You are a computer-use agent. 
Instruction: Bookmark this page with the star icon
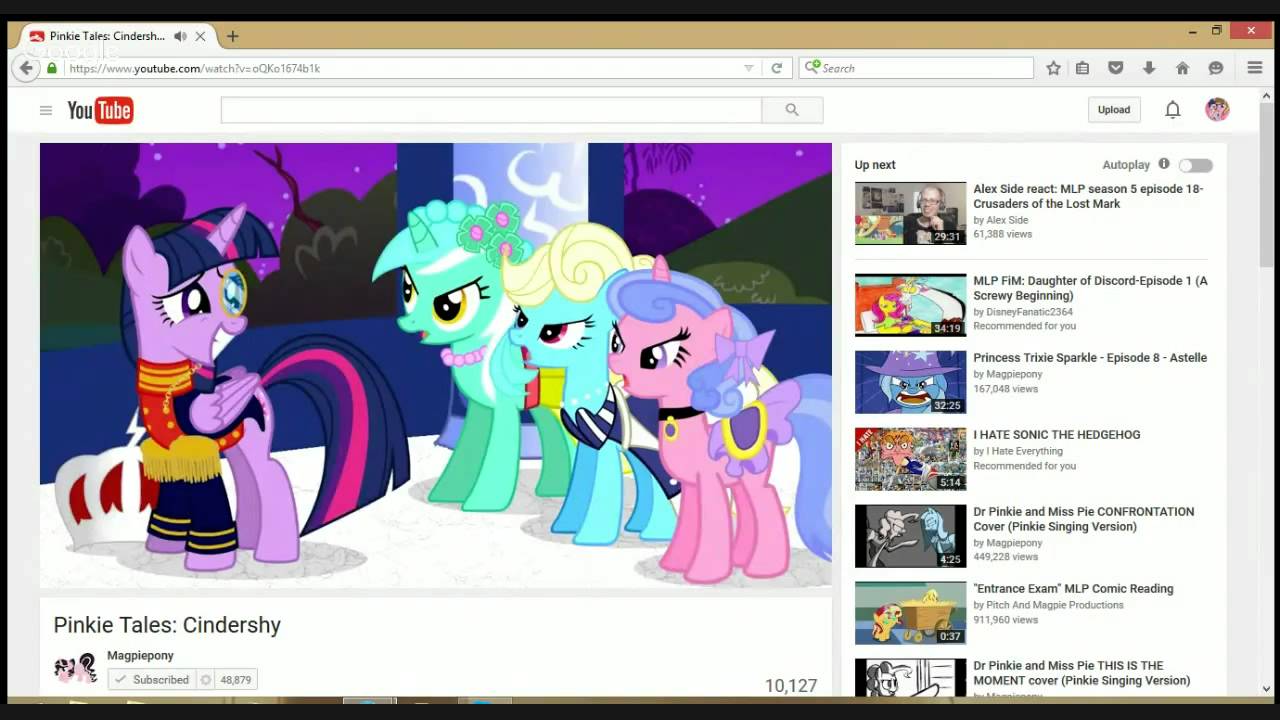pos(1053,68)
